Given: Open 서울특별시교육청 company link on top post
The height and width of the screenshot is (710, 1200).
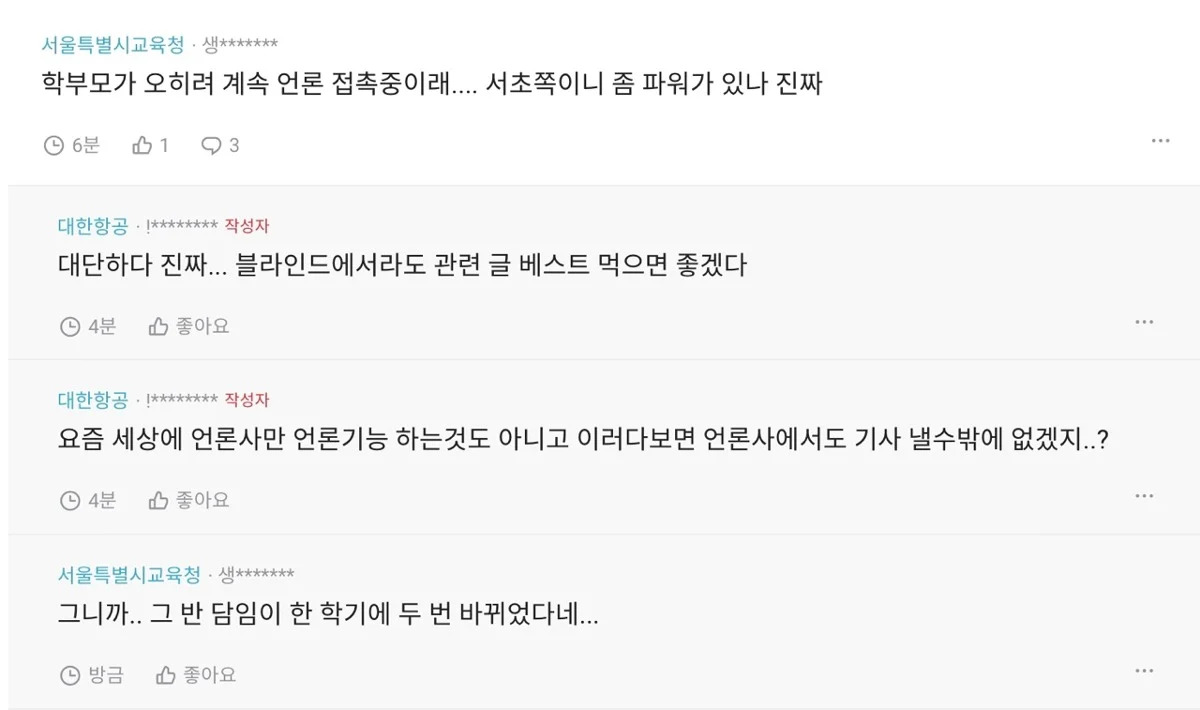Looking at the screenshot, I should coord(113,45).
